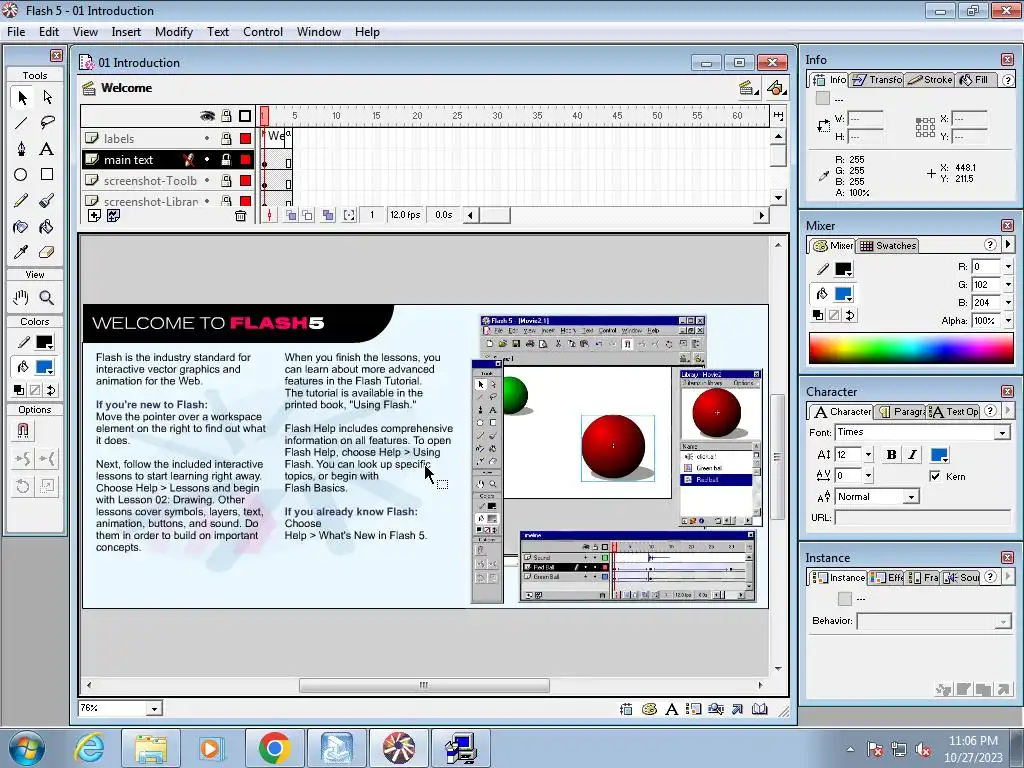Screen dimensions: 1024x768
Task: Select the Arrow tool in Tools panel
Action: click(22, 97)
